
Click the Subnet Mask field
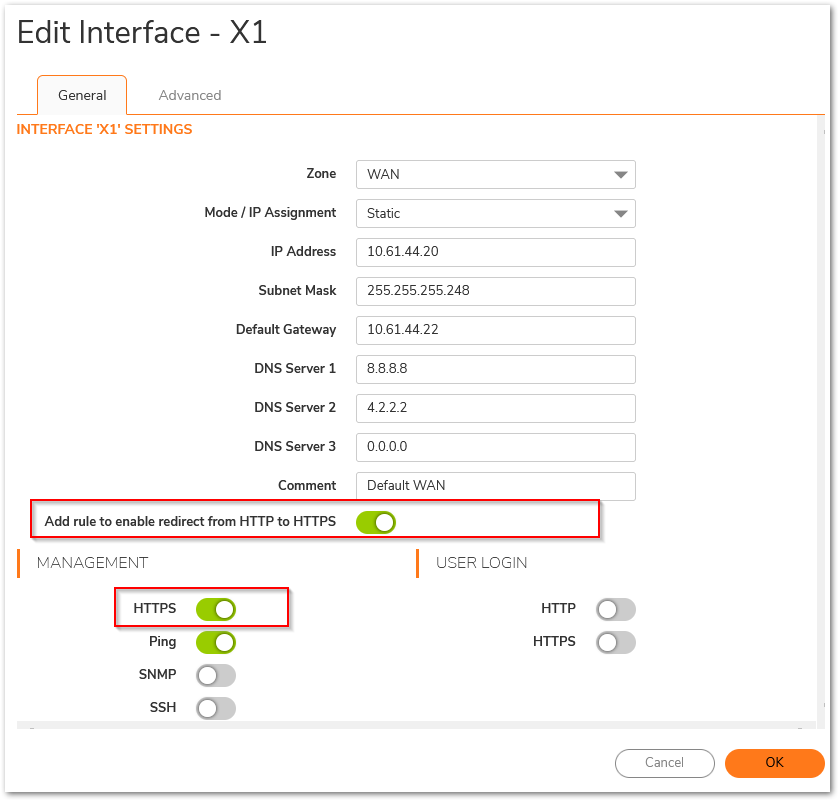[x=495, y=292]
